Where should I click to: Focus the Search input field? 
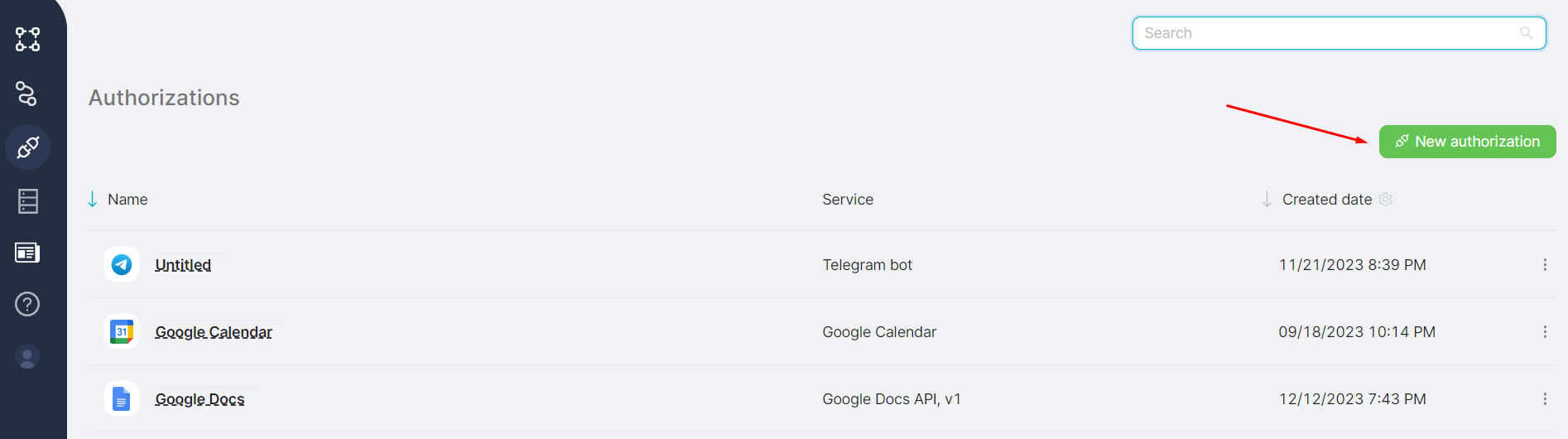[1325, 33]
